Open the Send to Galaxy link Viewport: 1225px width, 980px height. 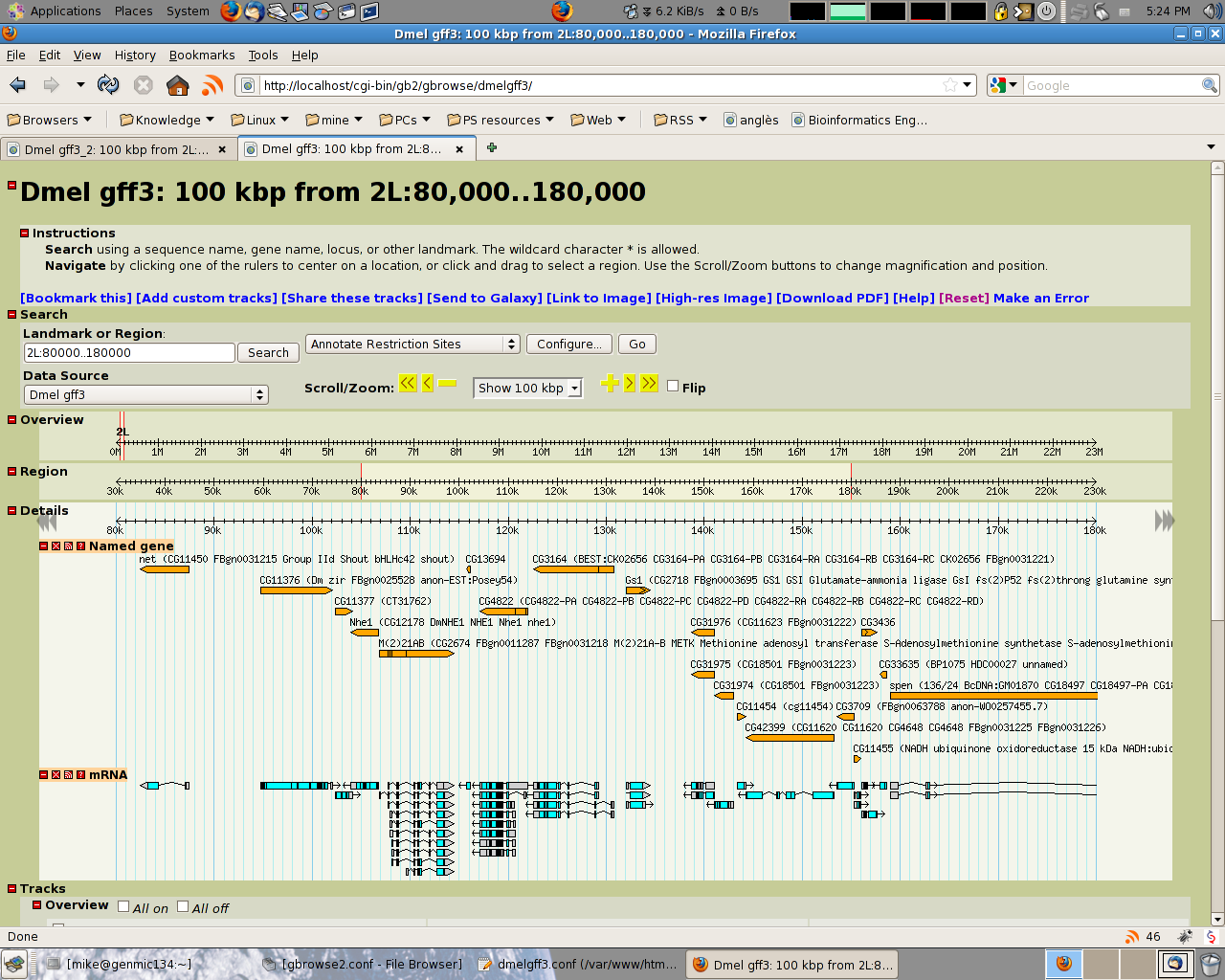click(x=484, y=298)
